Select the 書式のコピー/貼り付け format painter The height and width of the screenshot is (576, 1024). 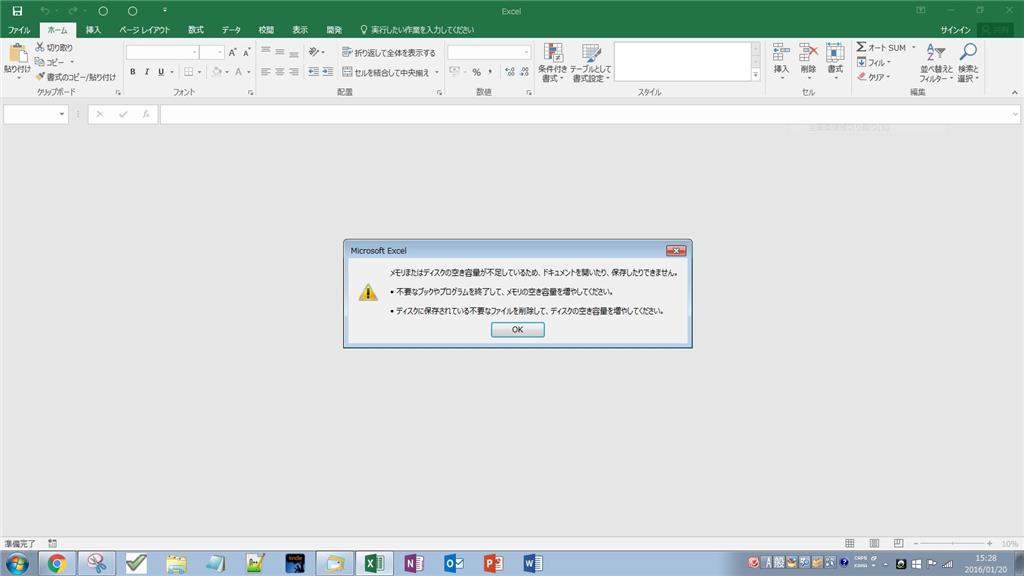76,77
